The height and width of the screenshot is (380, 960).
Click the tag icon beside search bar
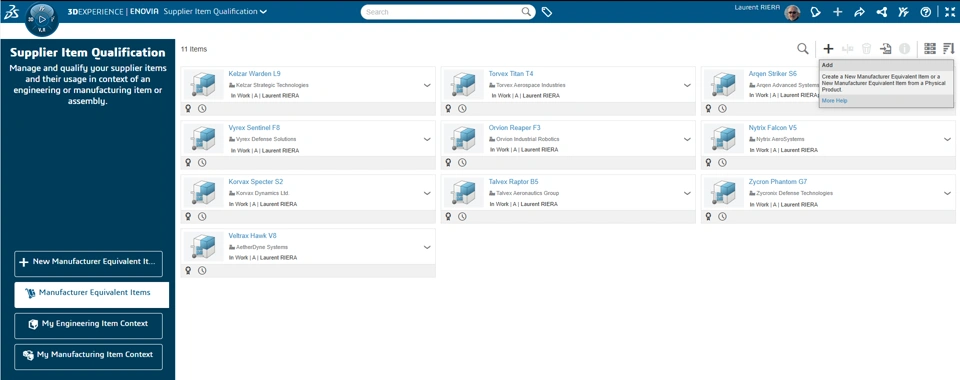[547, 12]
